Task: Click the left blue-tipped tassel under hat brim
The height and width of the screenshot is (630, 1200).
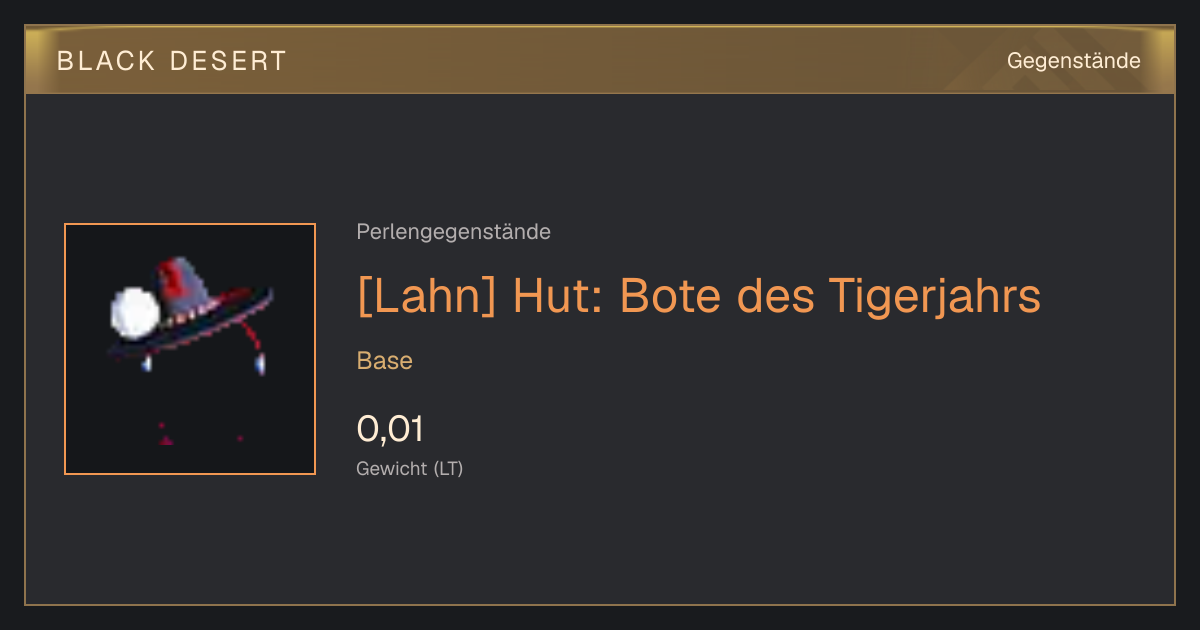Action: pyautogui.click(x=147, y=362)
